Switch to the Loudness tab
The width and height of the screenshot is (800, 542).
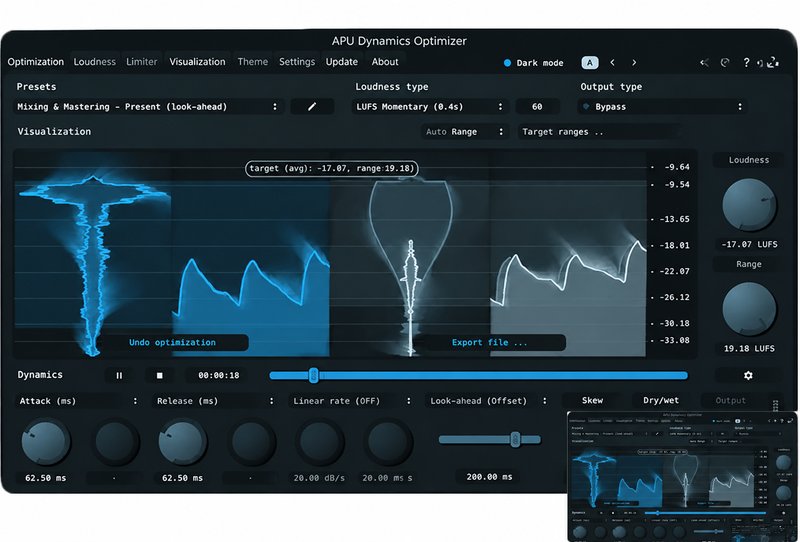(95, 62)
